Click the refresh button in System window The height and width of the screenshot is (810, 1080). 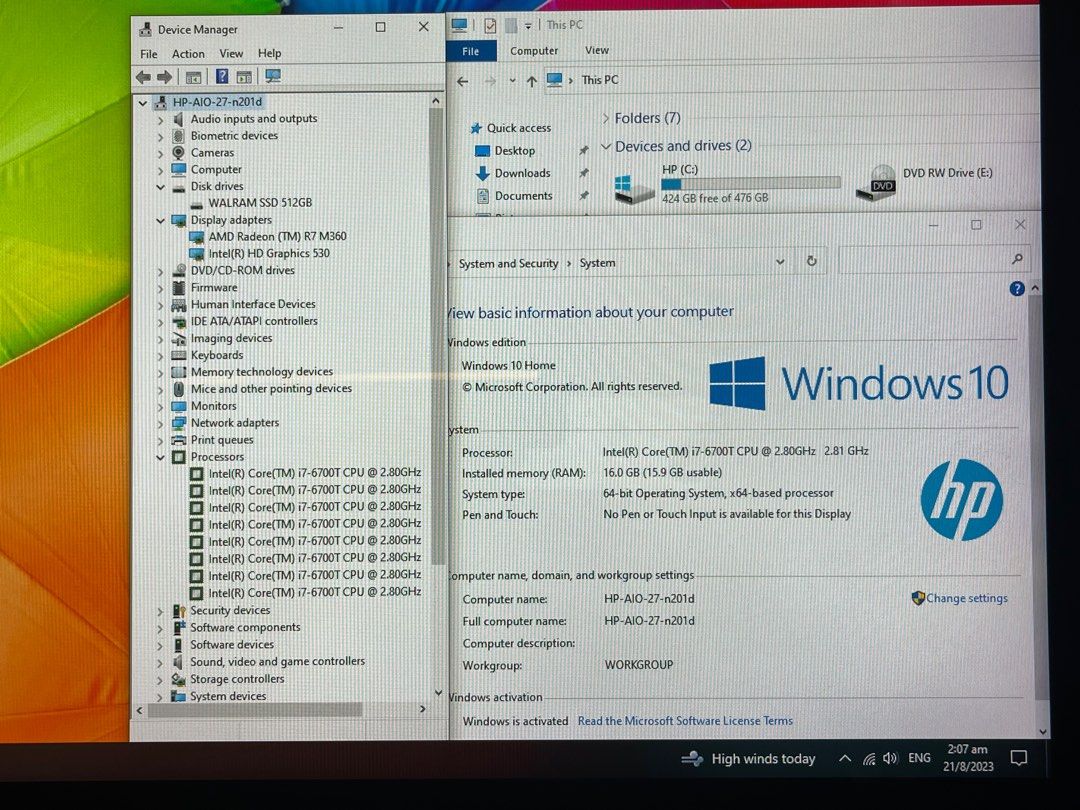[811, 261]
